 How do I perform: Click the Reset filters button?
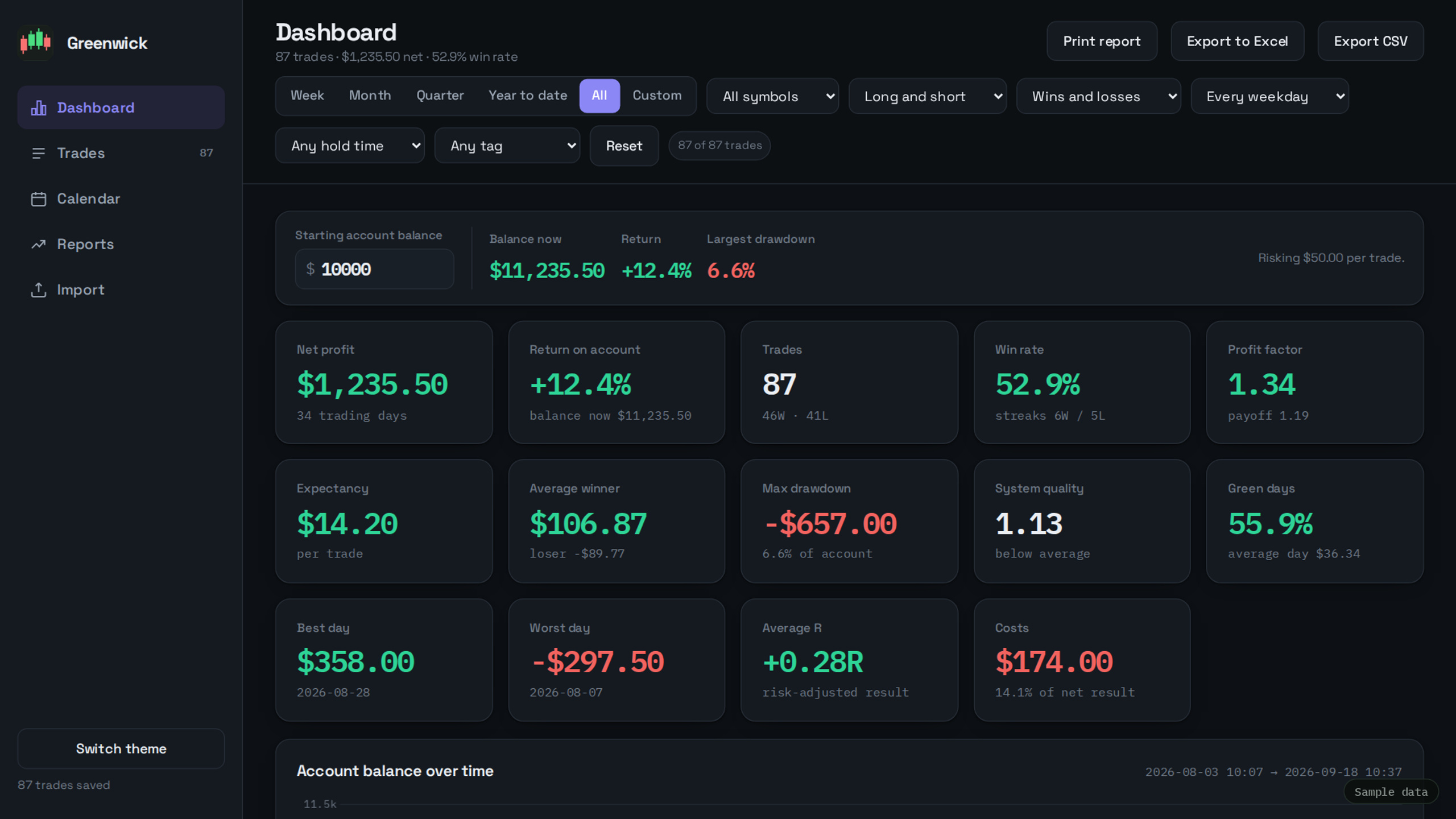pyautogui.click(x=624, y=146)
